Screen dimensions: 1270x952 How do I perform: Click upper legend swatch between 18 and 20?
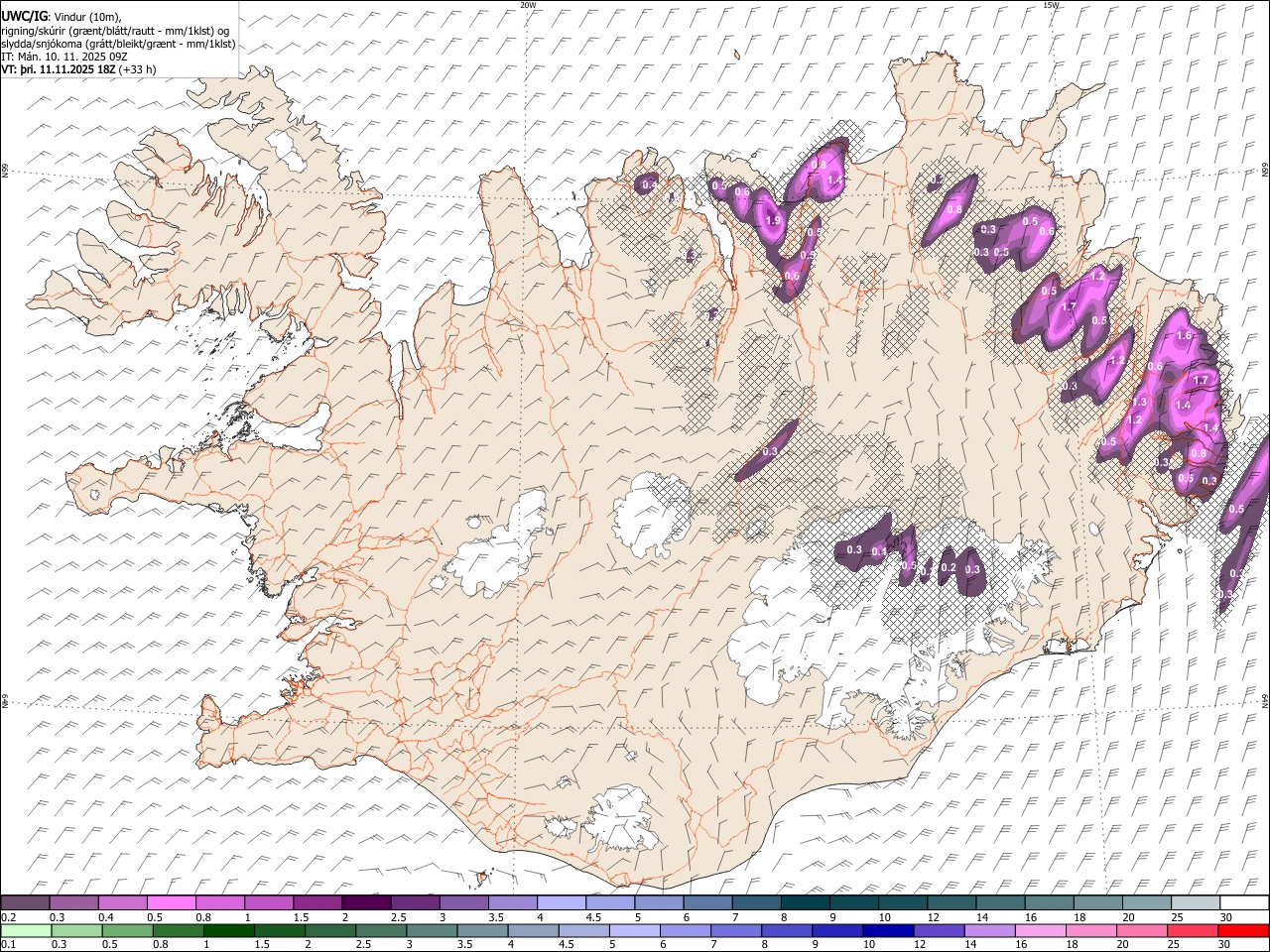pyautogui.click(x=1097, y=902)
